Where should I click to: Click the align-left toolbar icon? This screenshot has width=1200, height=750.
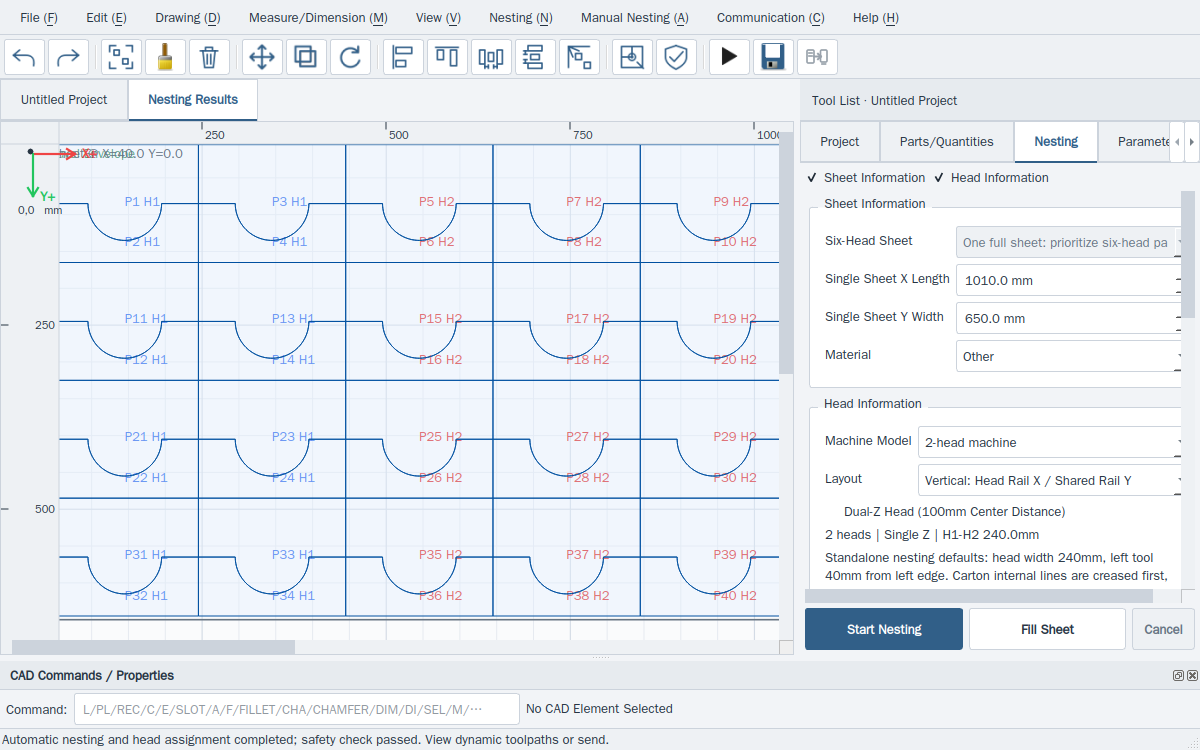(x=403, y=57)
